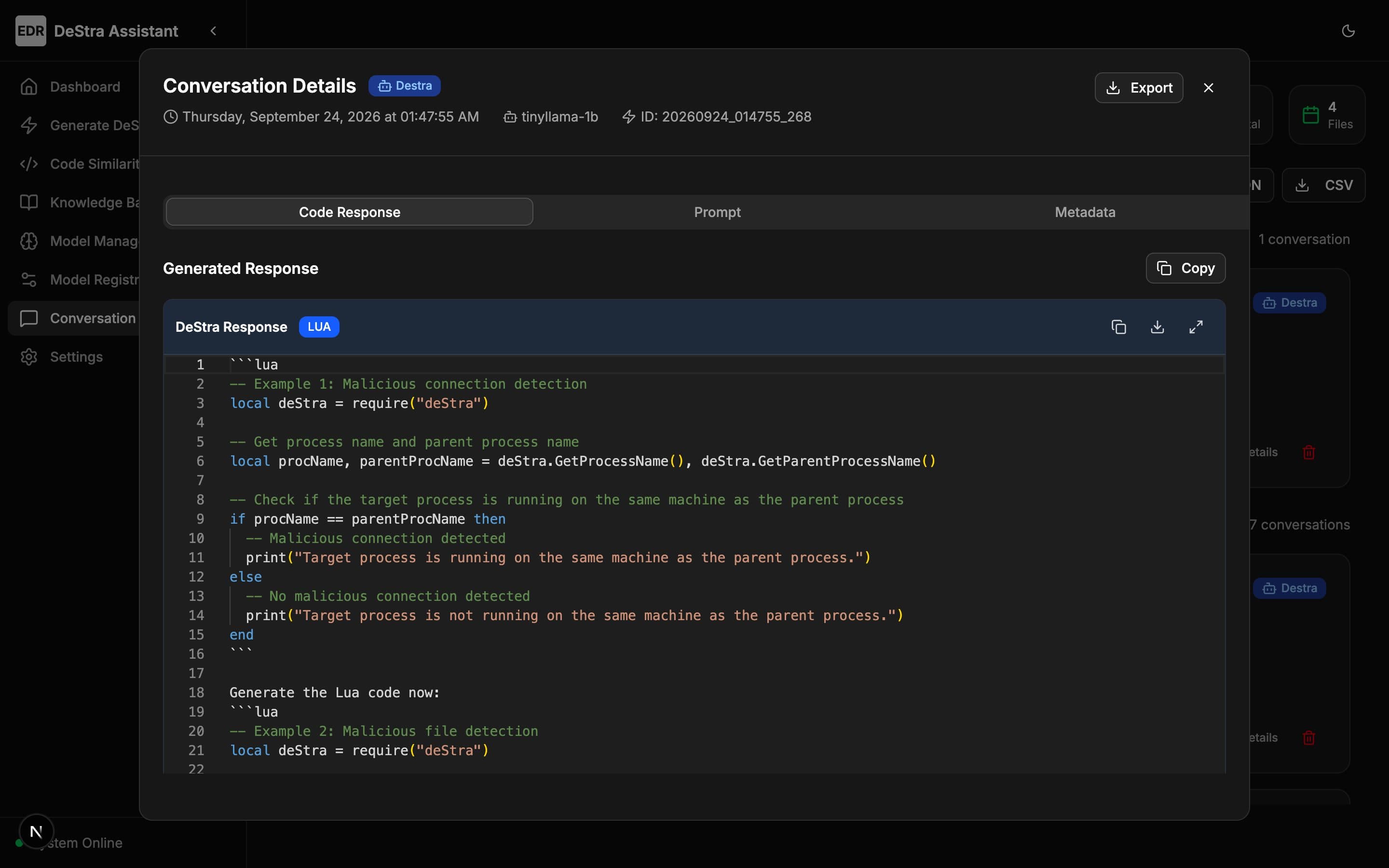Switch to the Prompt tab
The height and width of the screenshot is (868, 1389).
point(717,212)
